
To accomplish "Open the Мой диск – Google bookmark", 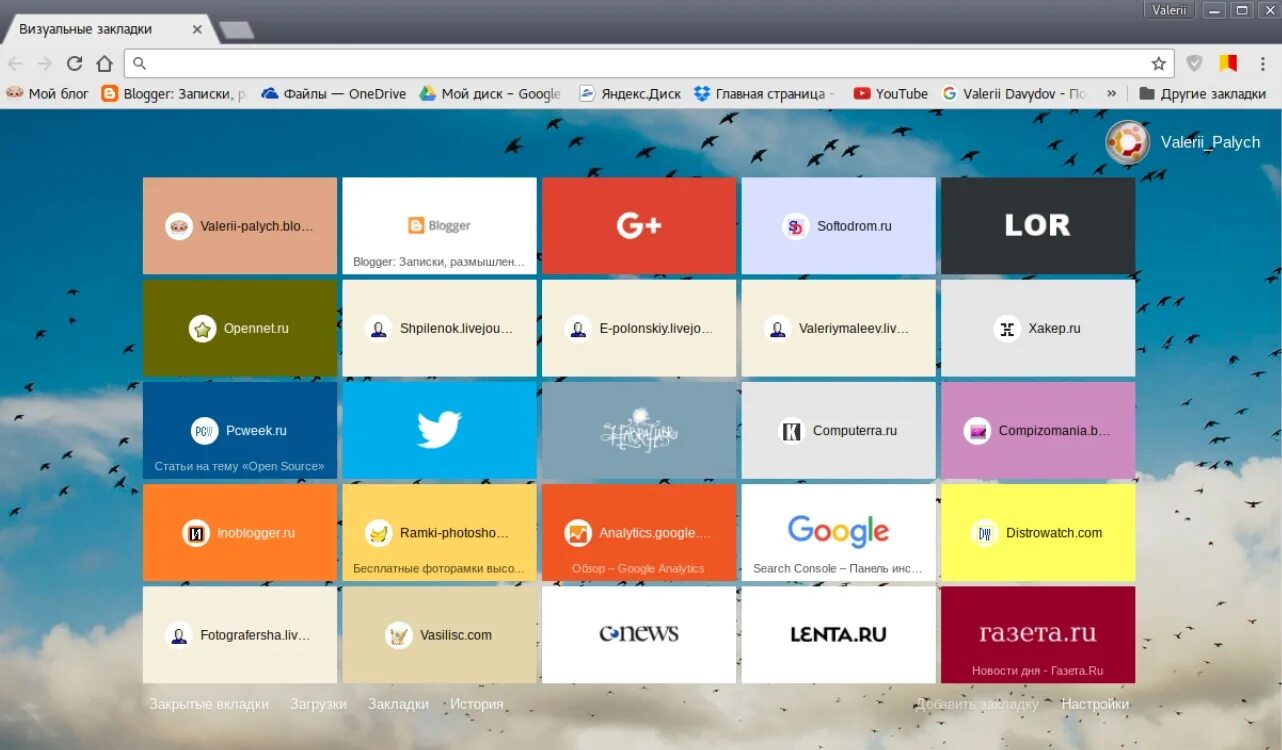I will (490, 93).
